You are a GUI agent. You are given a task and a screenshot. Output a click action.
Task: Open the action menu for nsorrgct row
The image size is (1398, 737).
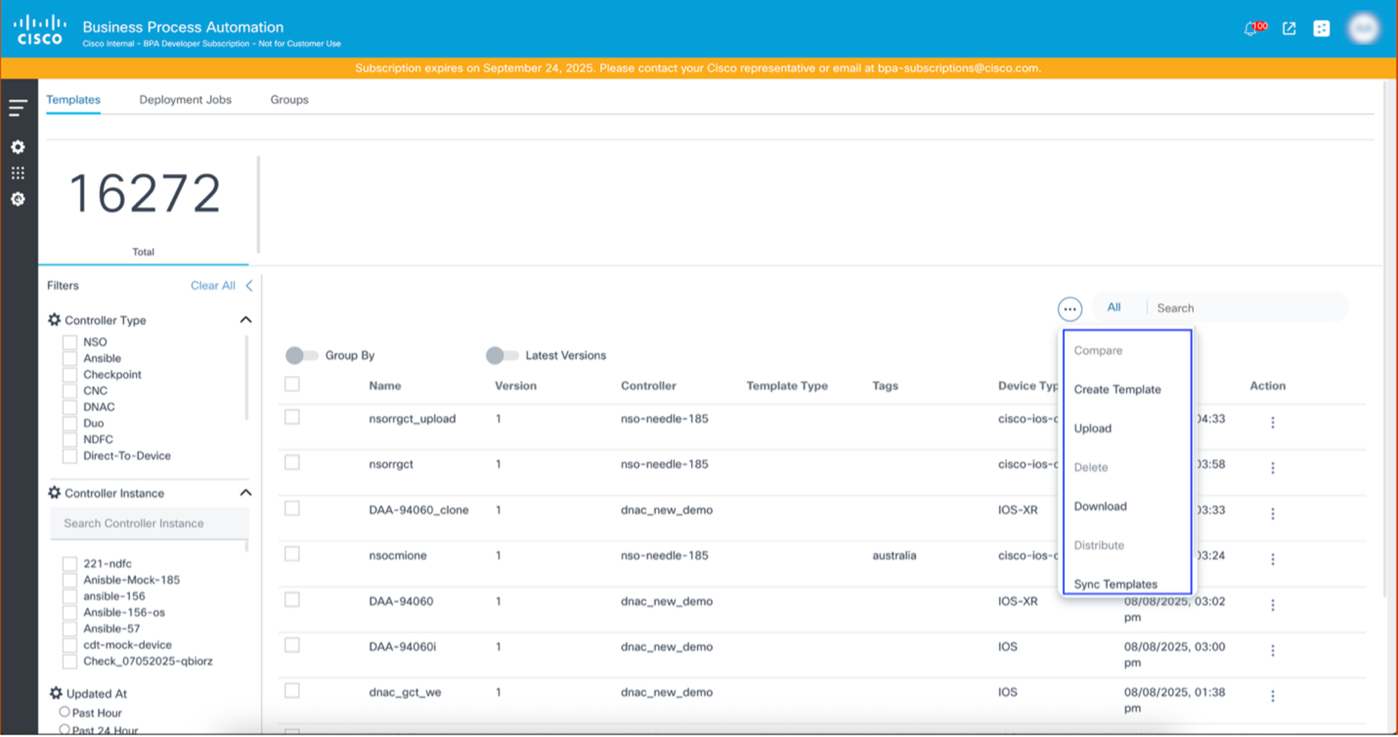click(x=1273, y=468)
